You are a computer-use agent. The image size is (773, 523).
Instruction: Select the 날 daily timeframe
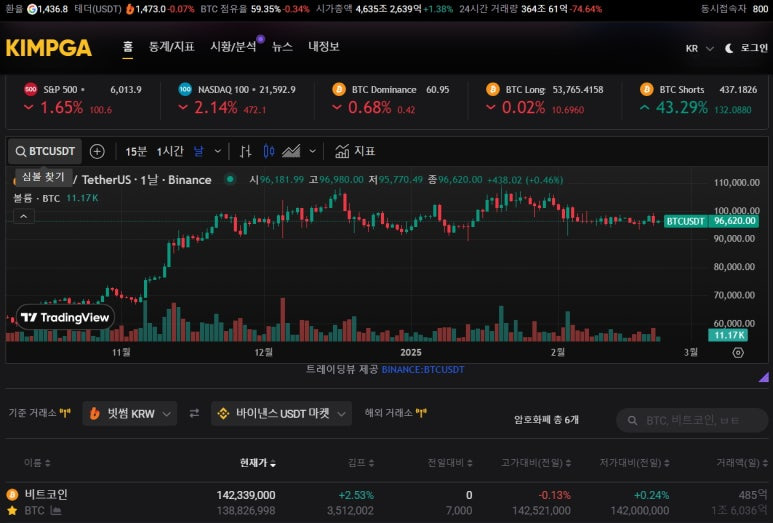click(198, 151)
